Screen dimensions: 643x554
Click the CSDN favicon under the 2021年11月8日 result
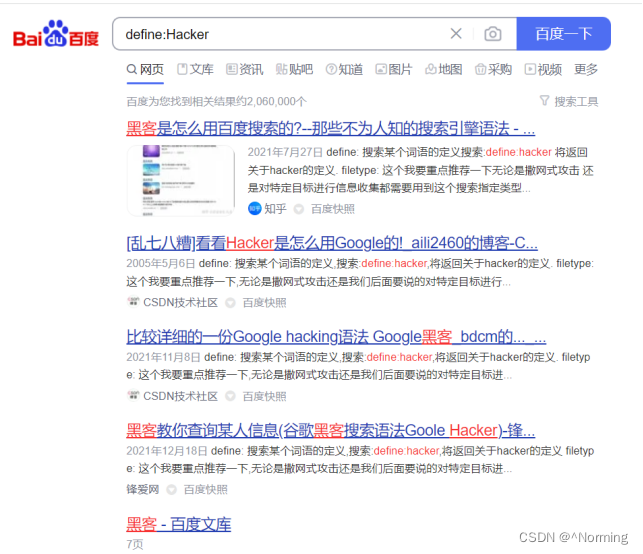[133, 396]
